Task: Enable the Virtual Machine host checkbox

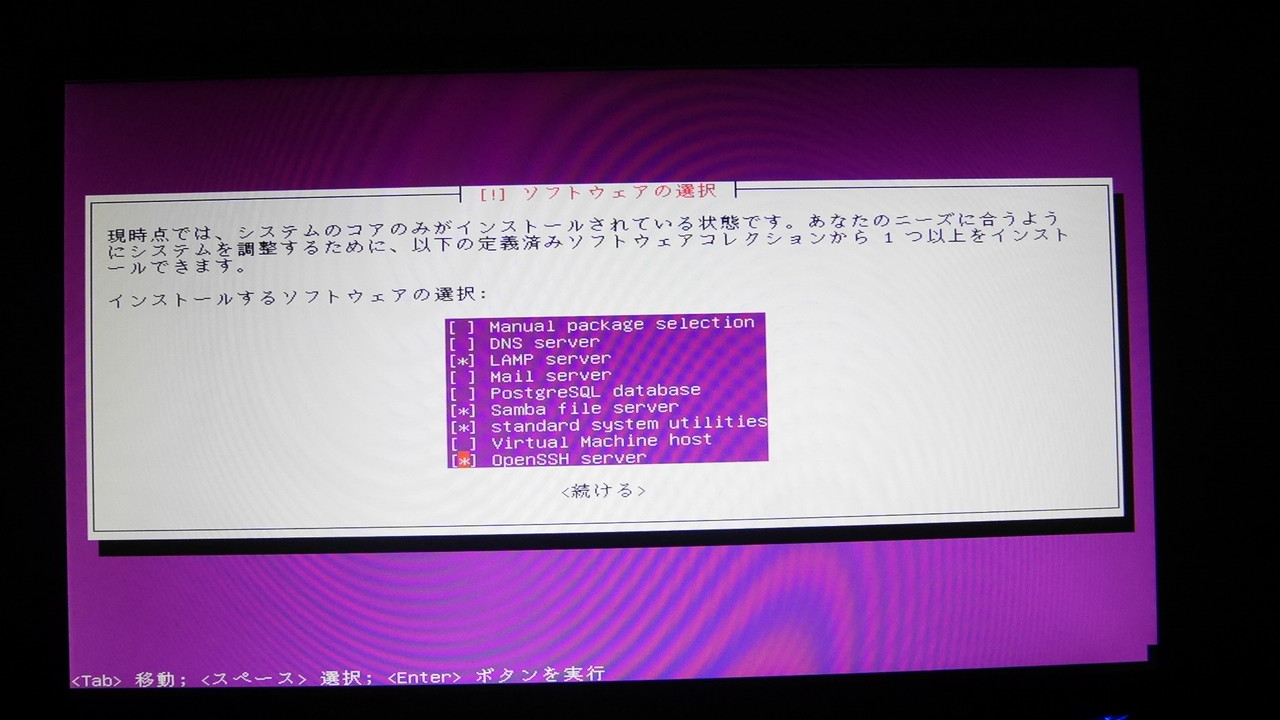Action: click(x=462, y=443)
